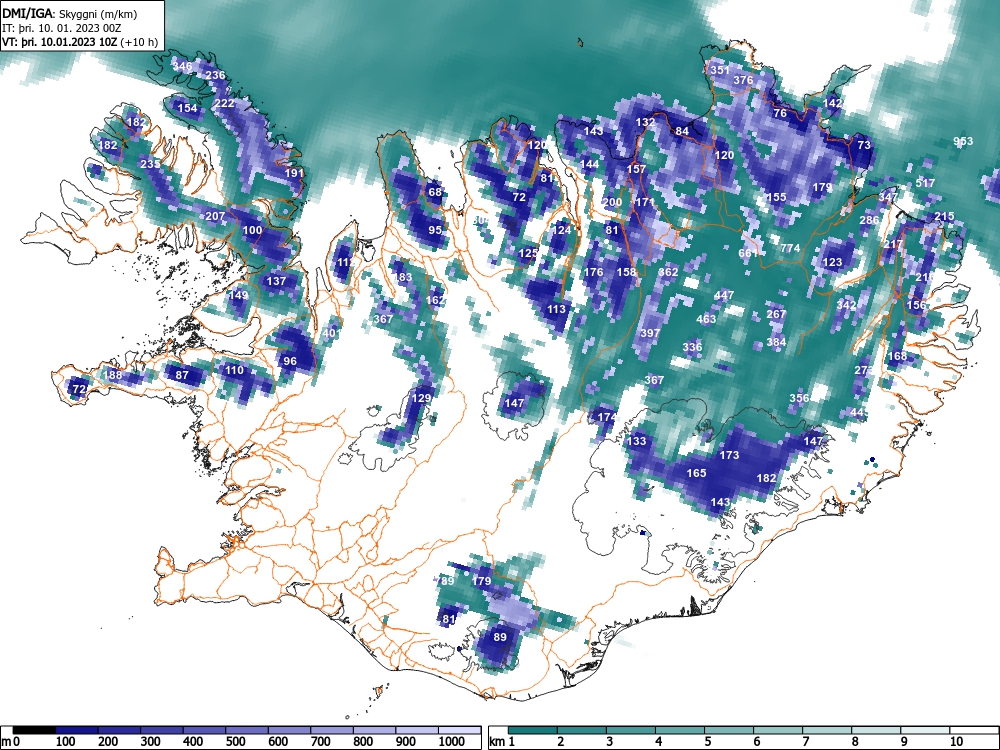
Task: Click the palest 9–10 km legend swatch
Action: pyautogui.click(x=925, y=730)
